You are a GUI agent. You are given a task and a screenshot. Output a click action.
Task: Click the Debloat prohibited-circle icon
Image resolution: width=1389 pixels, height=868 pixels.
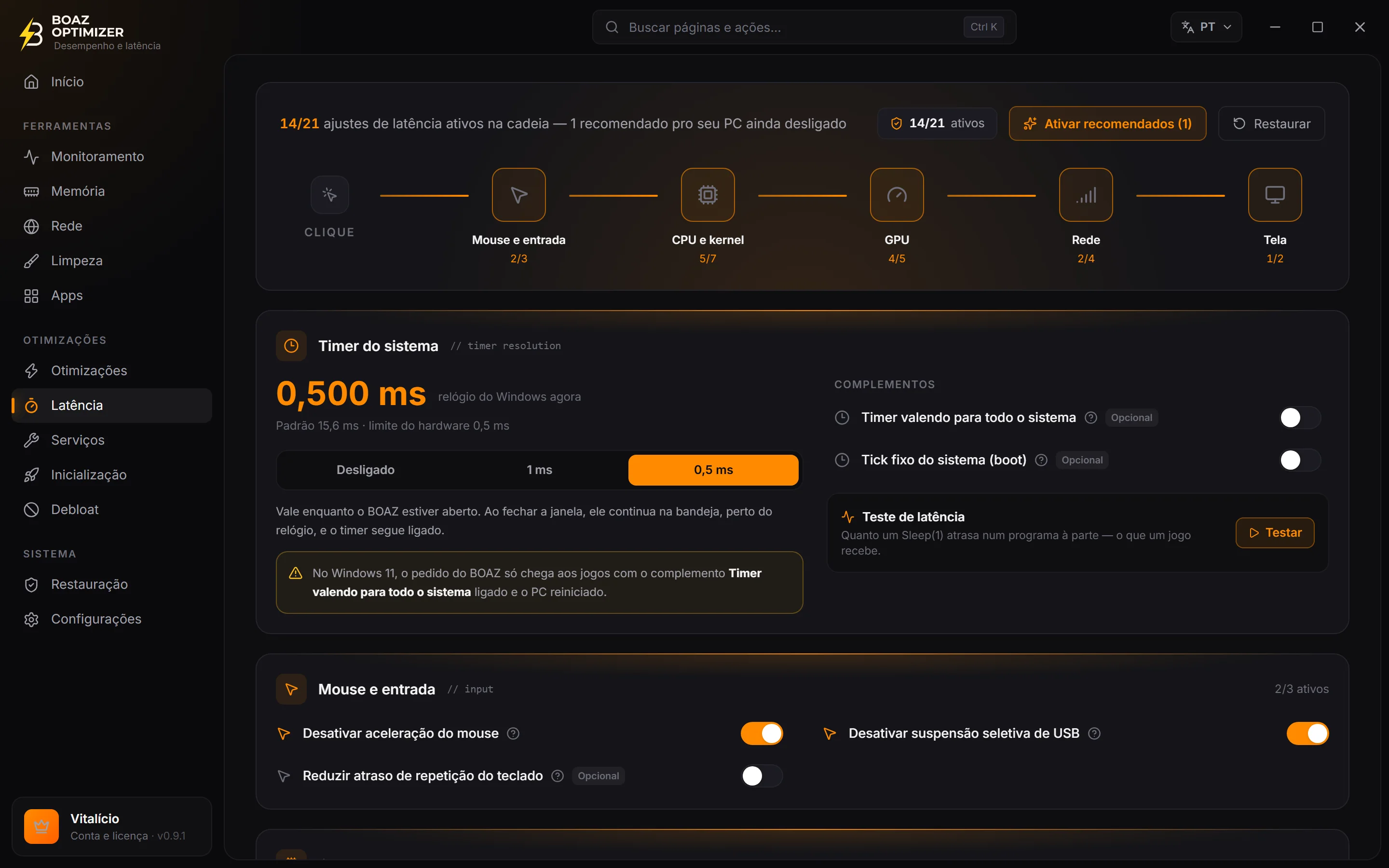(31, 510)
